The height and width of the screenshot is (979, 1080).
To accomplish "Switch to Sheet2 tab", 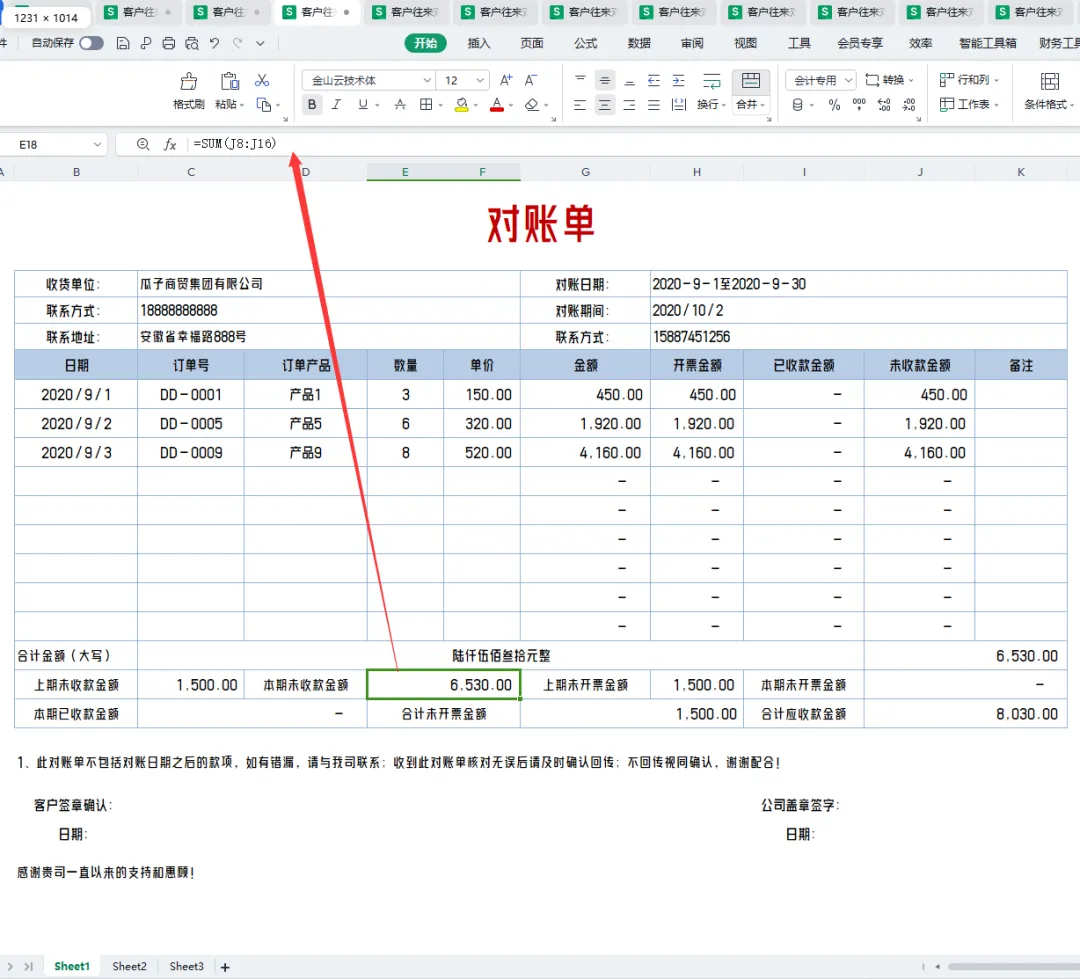I will coord(129,967).
